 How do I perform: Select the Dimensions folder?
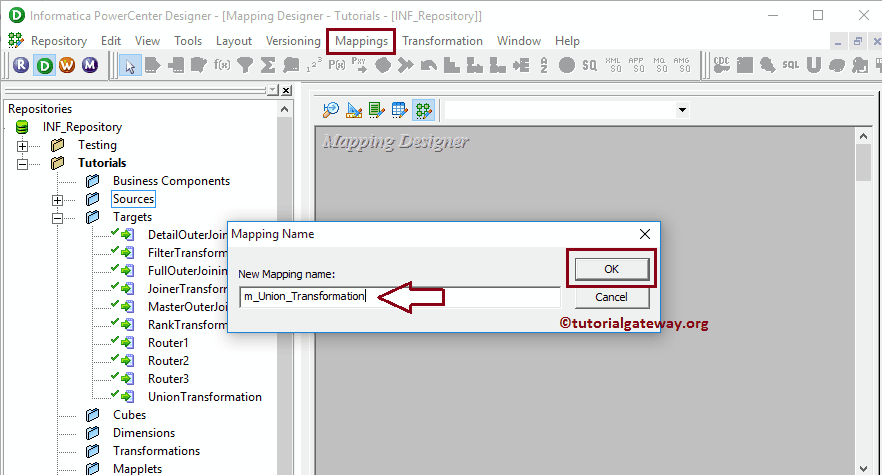click(x=143, y=433)
